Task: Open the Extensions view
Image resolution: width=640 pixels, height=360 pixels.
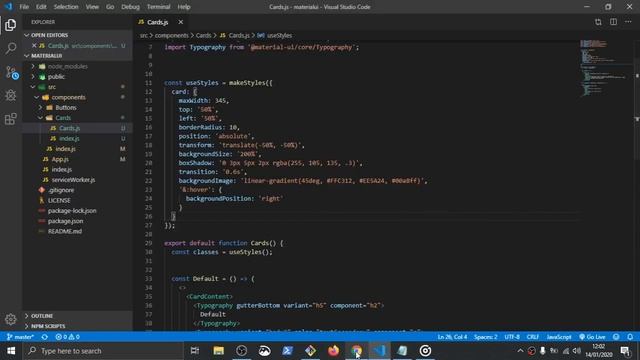Action: (x=11, y=119)
